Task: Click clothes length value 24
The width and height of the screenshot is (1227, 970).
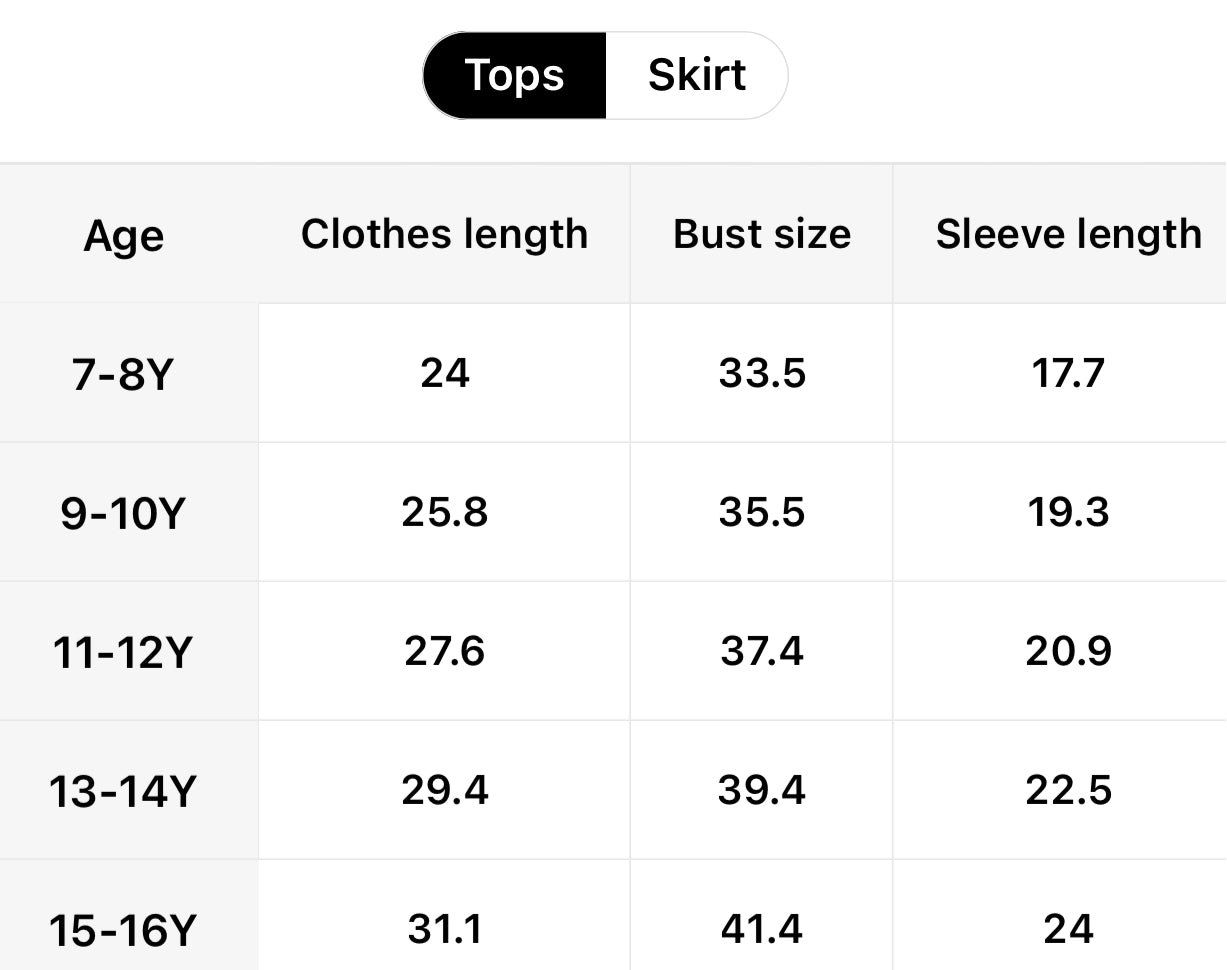Action: [x=444, y=373]
